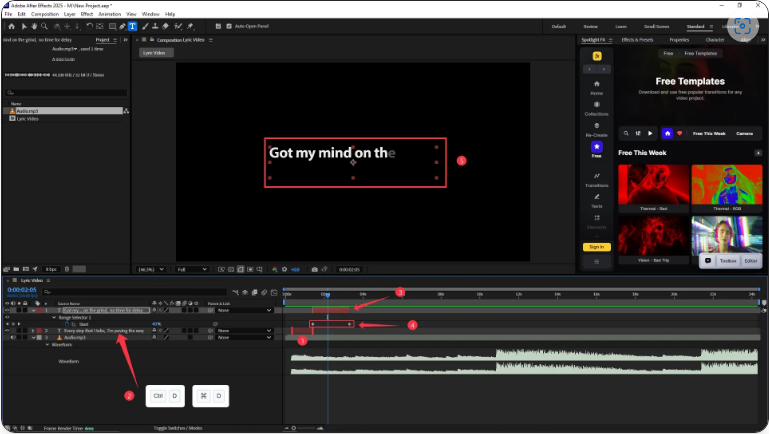The width and height of the screenshot is (769, 434).
Task: Open parent dropdown None for Audio.mp3 layer
Action: pos(244,337)
